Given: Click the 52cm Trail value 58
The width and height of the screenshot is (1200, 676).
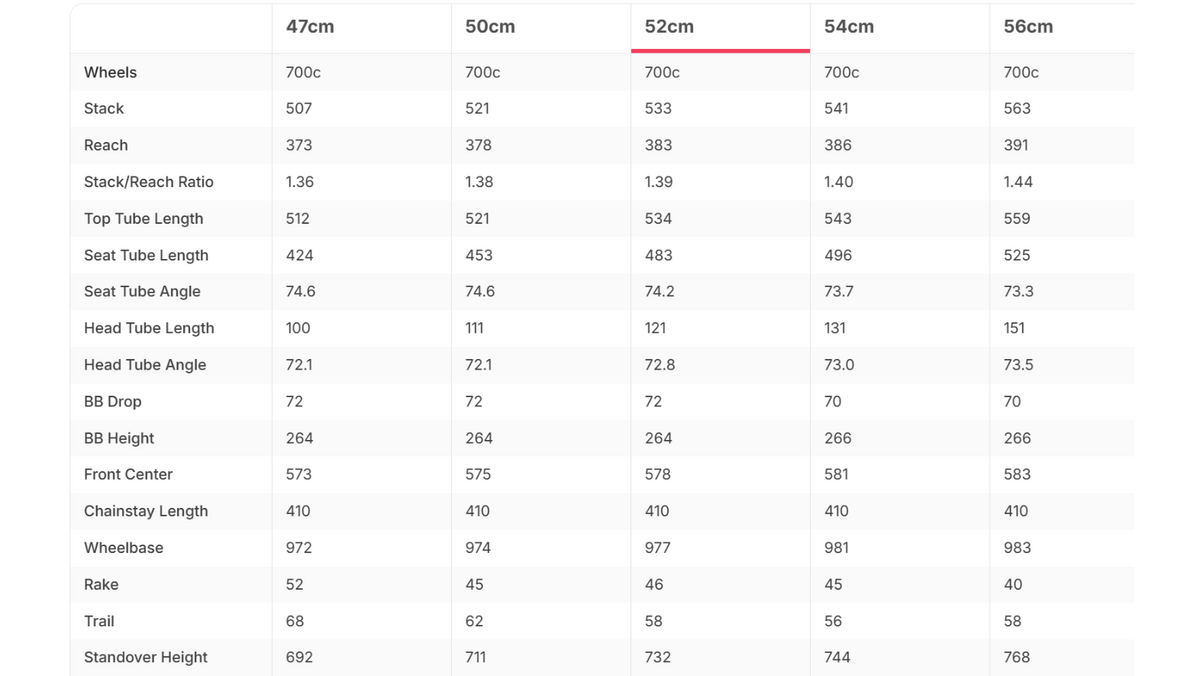Looking at the screenshot, I should click(x=653, y=621).
